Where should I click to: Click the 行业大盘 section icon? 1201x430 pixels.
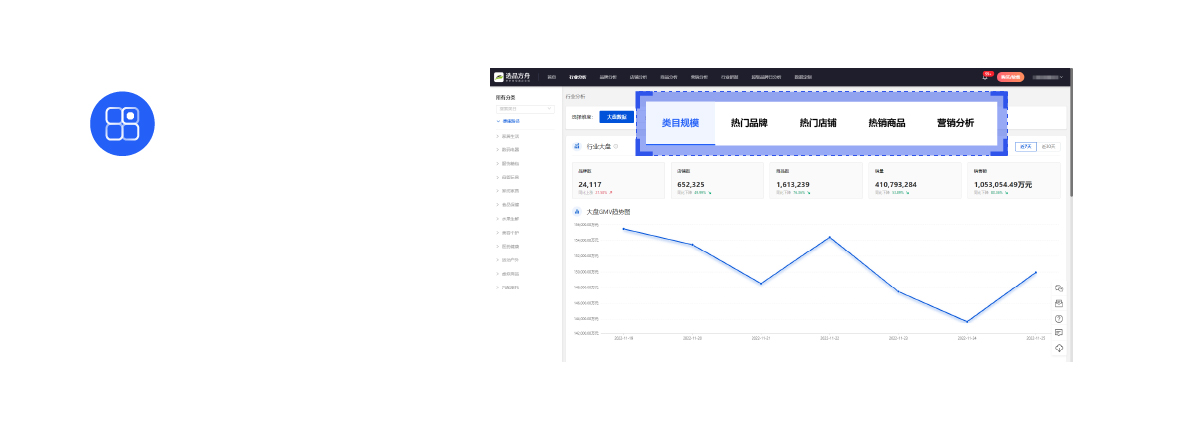pos(577,147)
